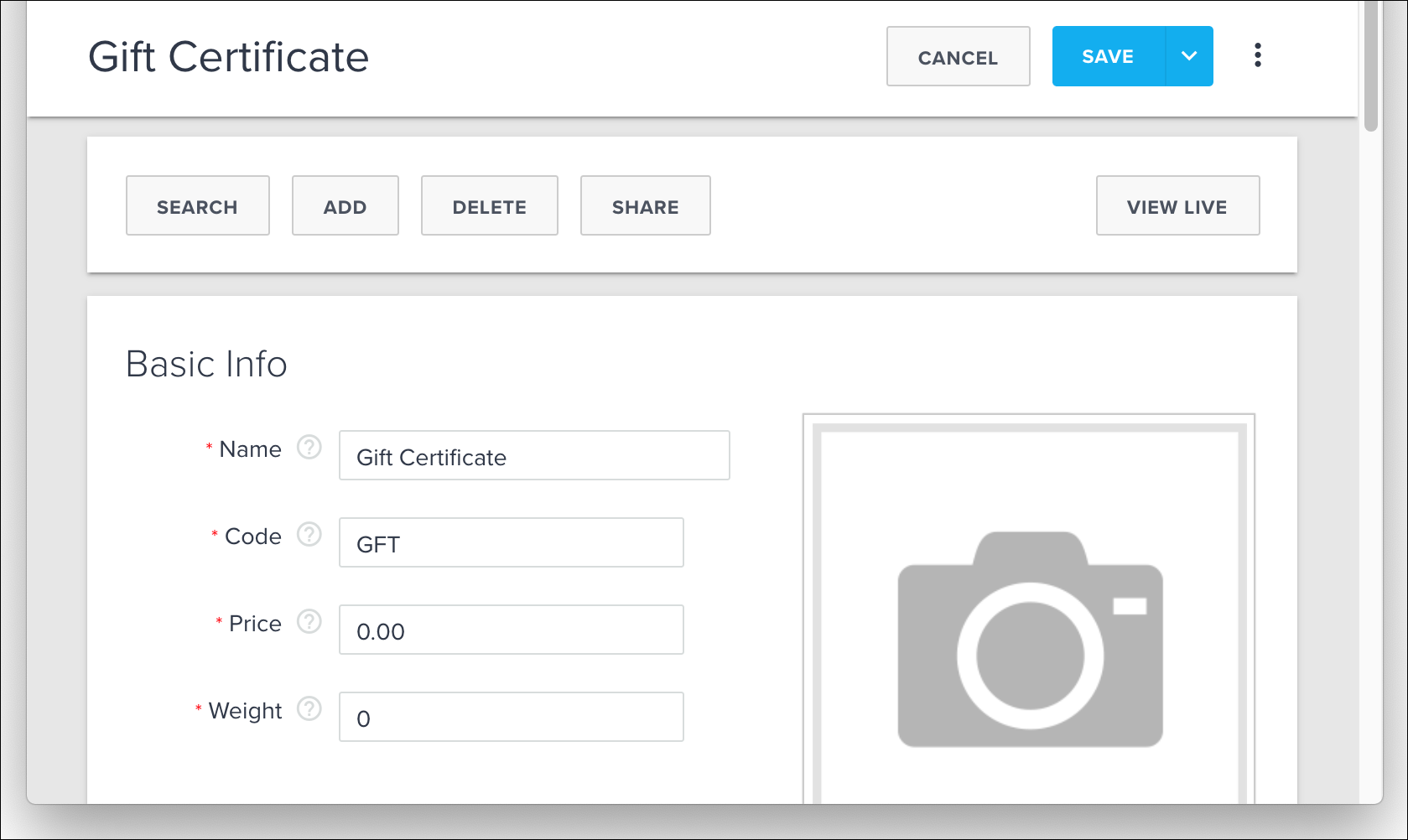Save the Gift Certificate product

coord(1107,55)
